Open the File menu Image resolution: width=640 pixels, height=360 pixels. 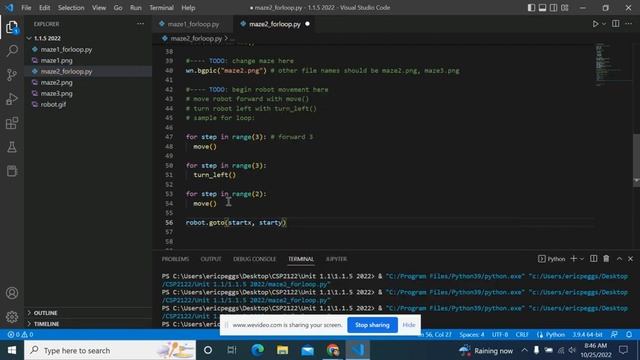tap(26, 8)
